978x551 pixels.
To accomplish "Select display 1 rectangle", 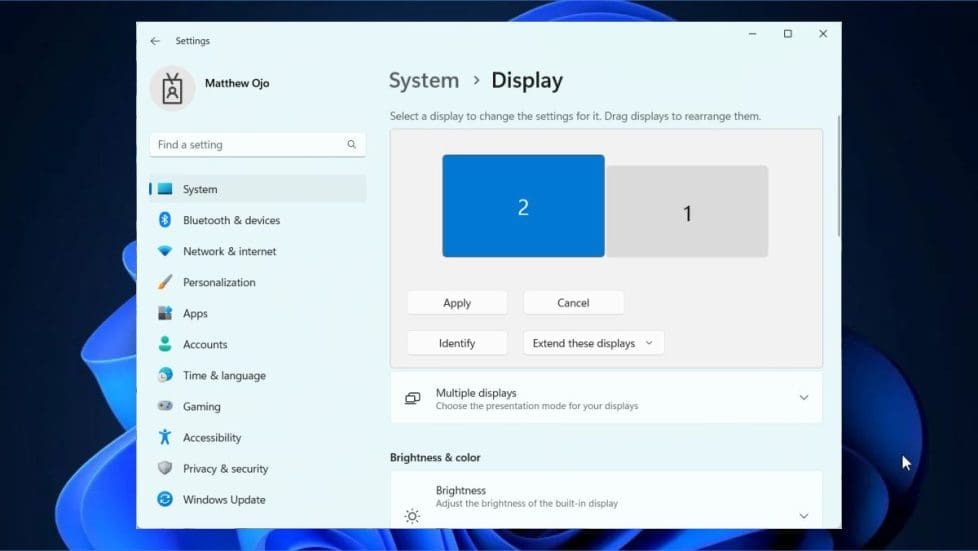I will (x=687, y=212).
